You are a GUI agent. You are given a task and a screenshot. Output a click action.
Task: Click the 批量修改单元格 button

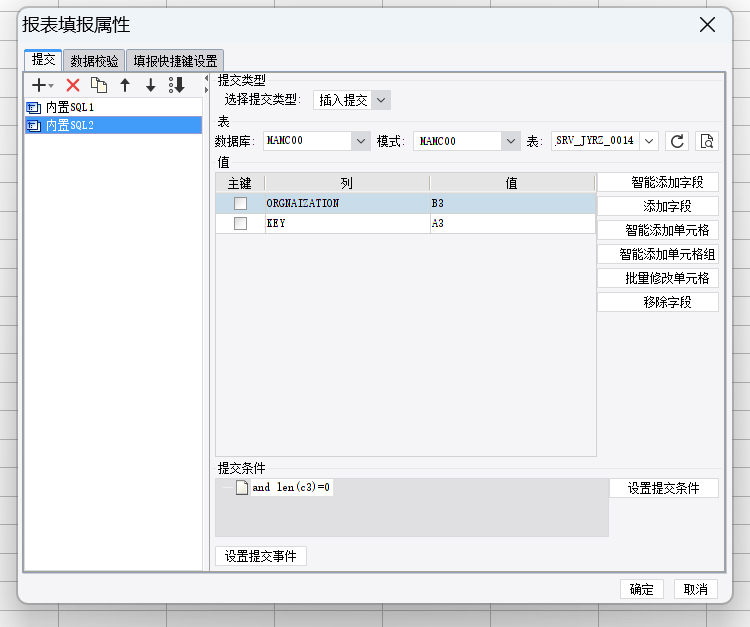[658, 278]
